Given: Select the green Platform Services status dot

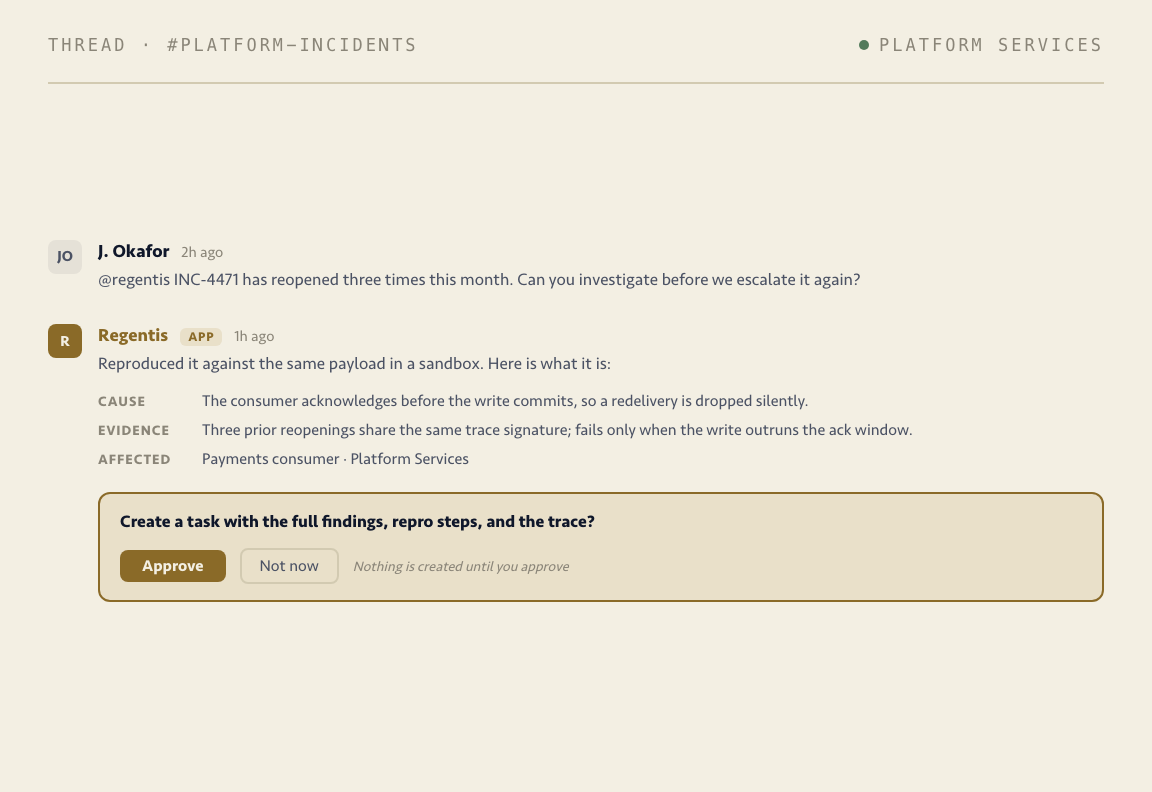Looking at the screenshot, I should pos(864,45).
